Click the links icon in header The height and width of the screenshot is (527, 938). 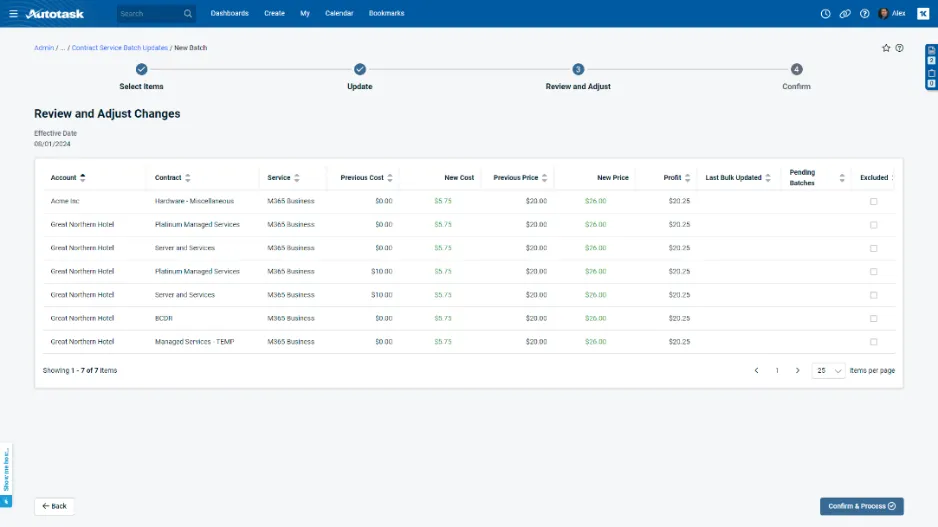pos(845,14)
